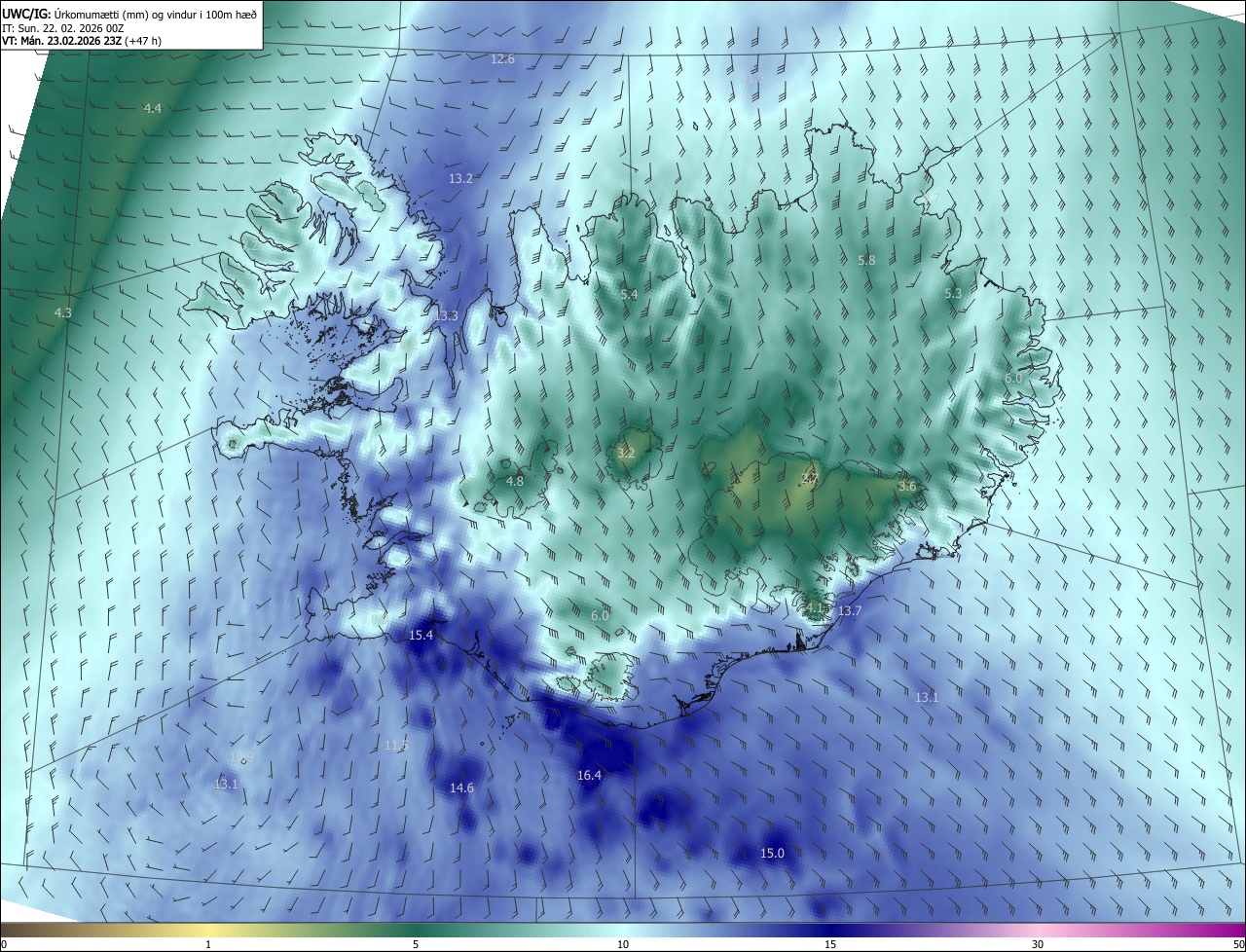
Task: Click the 16.4 precipitation value off the south coast
Action: [x=589, y=776]
